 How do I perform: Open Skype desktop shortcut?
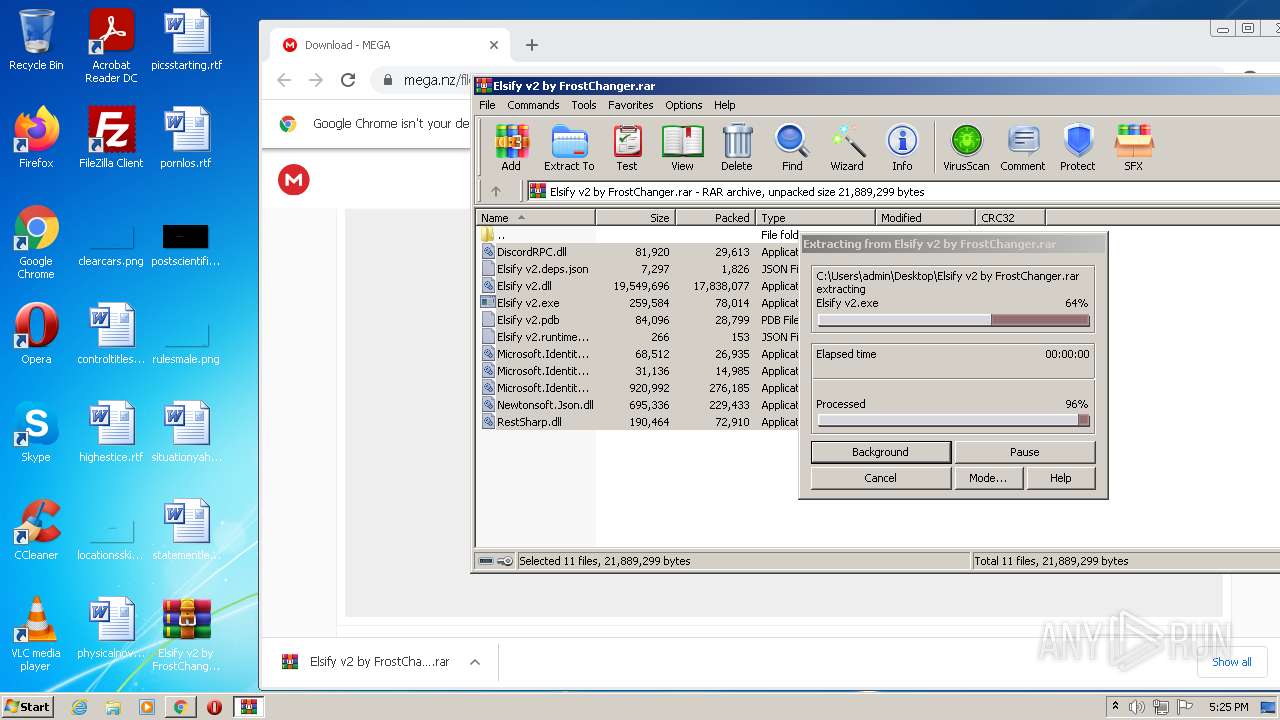(x=36, y=432)
